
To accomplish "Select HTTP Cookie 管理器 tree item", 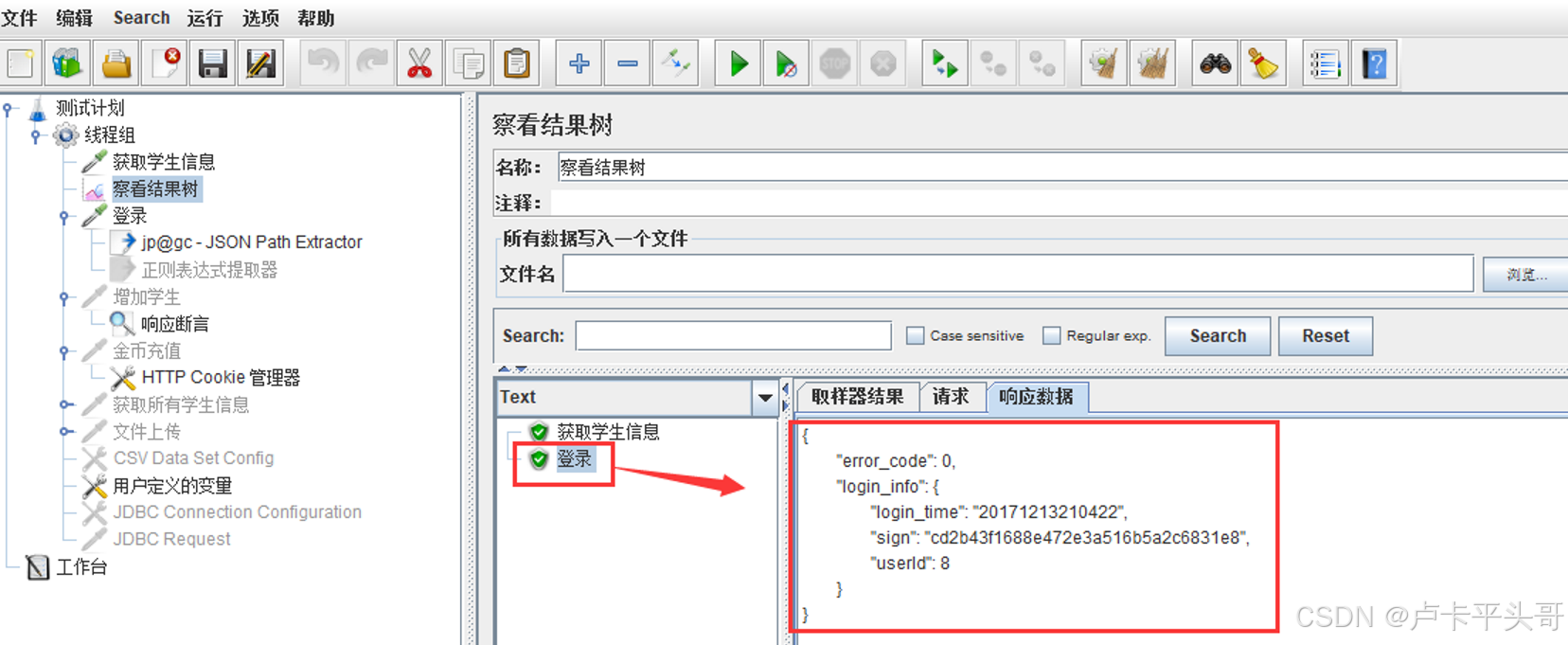I will pyautogui.click(x=220, y=378).
